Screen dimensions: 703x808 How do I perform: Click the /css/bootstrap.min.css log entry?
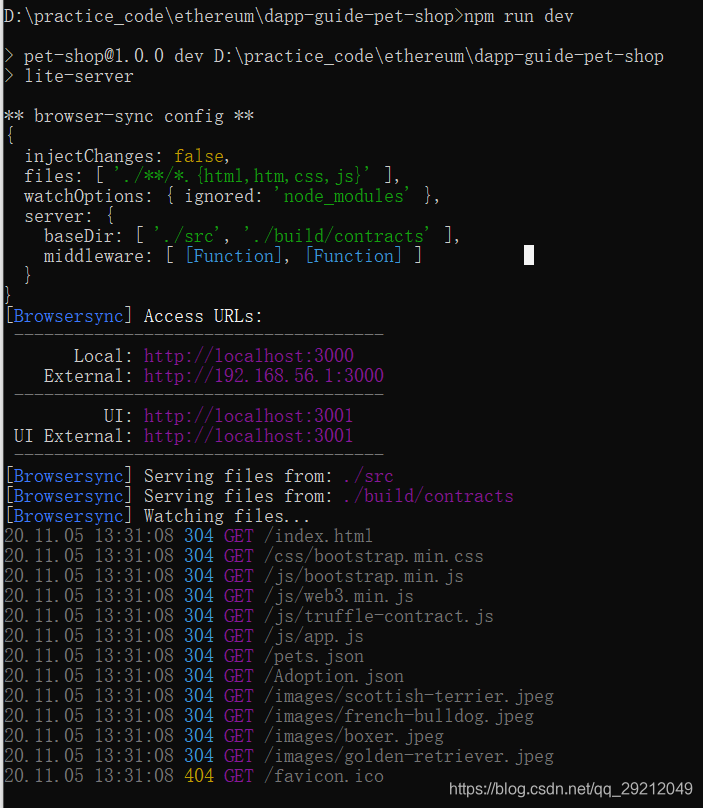pyautogui.click(x=244, y=556)
